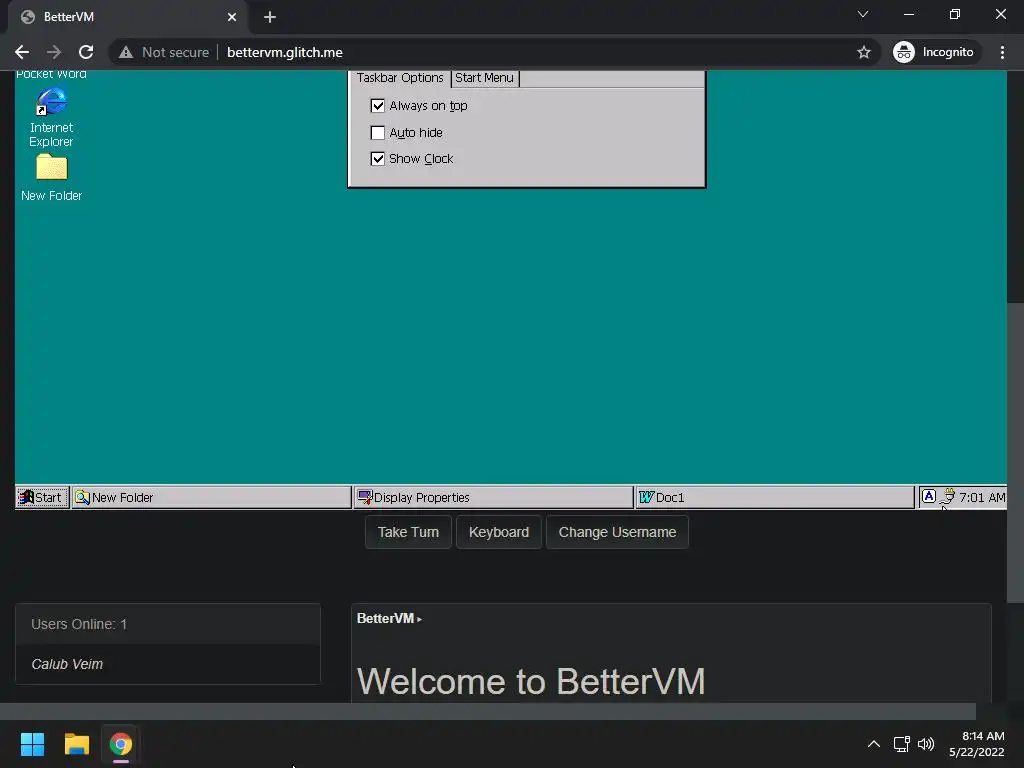Click the Incognito profile button

click(935, 52)
